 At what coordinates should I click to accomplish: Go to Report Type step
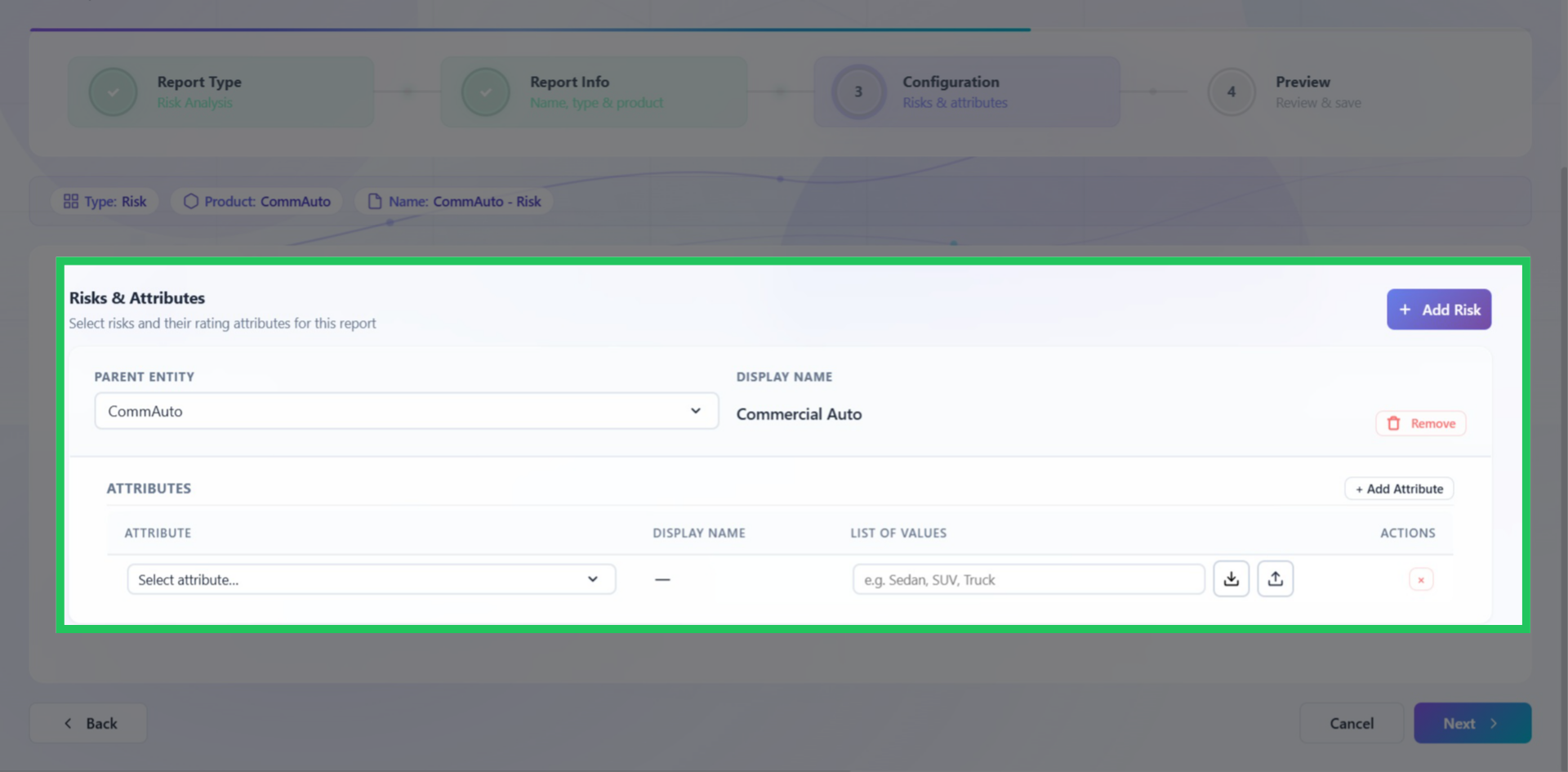(x=220, y=91)
